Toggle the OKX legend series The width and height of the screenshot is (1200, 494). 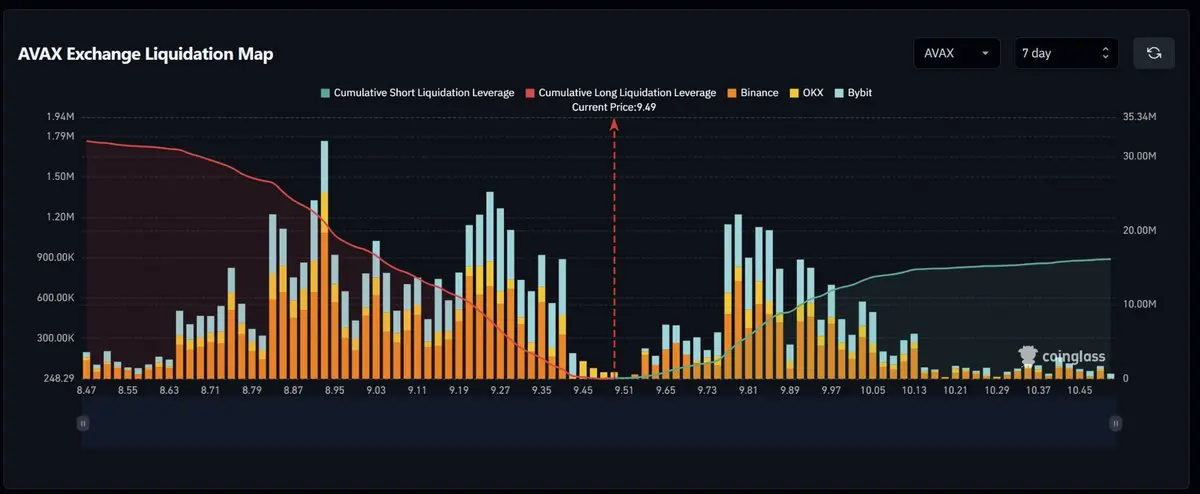pyautogui.click(x=805, y=93)
